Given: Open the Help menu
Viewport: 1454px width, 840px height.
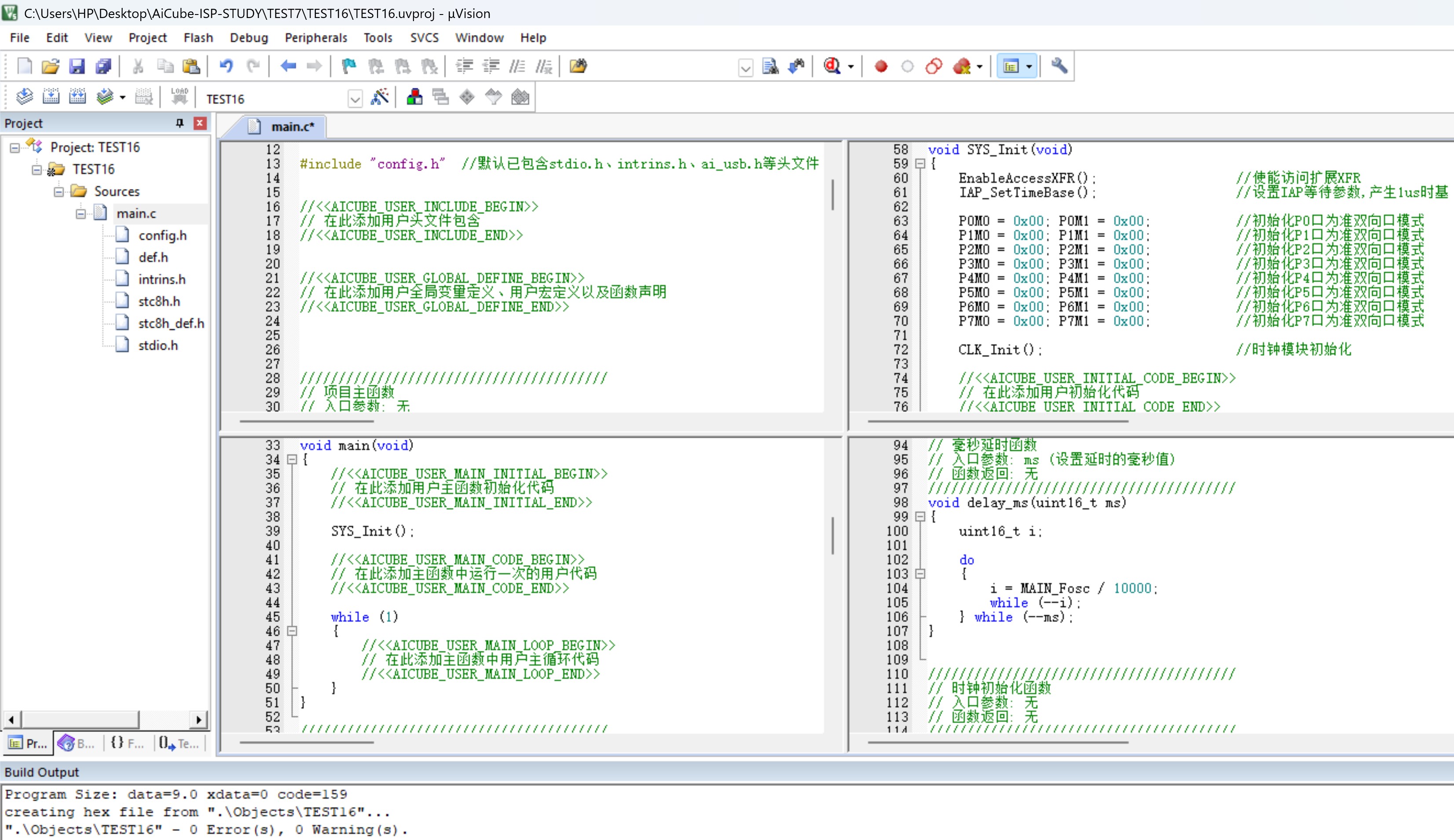Looking at the screenshot, I should pyautogui.click(x=533, y=37).
